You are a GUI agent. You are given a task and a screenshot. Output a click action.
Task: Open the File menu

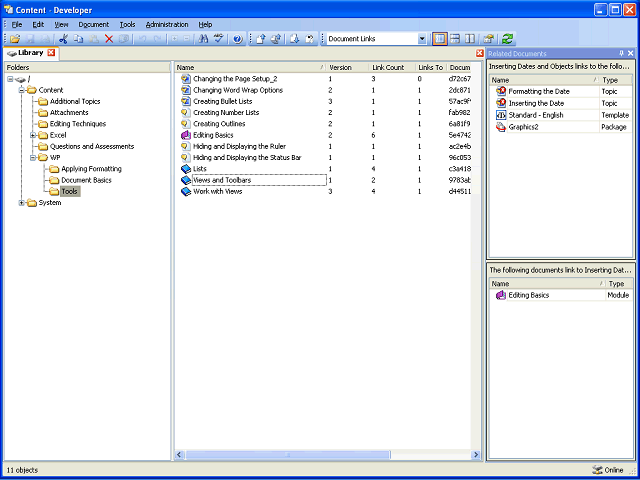click(17, 24)
